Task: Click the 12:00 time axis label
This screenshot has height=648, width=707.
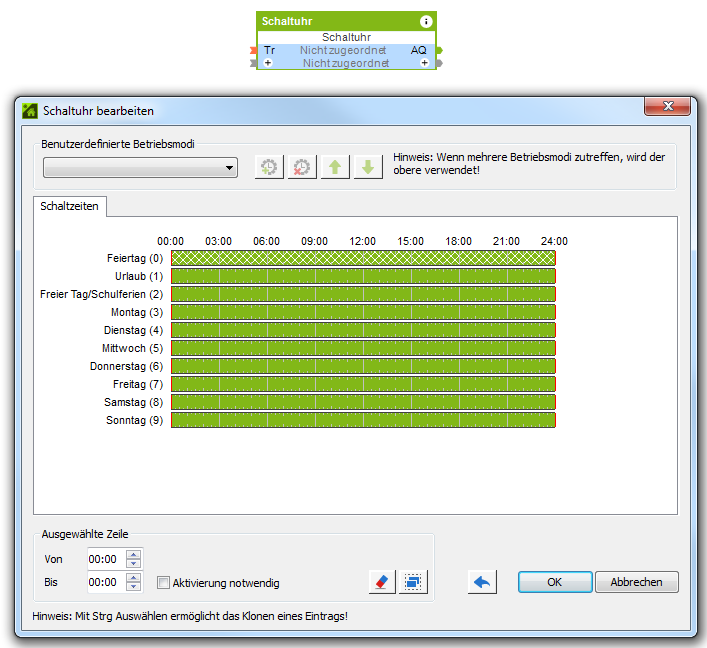Action: 363,241
